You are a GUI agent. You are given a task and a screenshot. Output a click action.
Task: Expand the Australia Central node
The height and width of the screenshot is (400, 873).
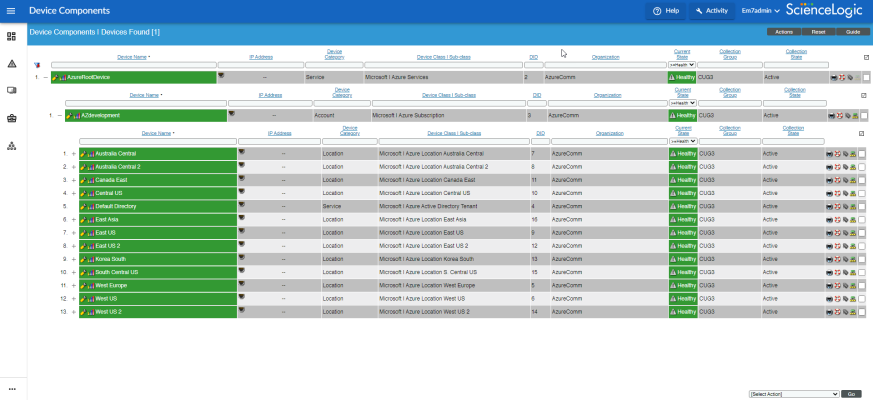coord(73,153)
